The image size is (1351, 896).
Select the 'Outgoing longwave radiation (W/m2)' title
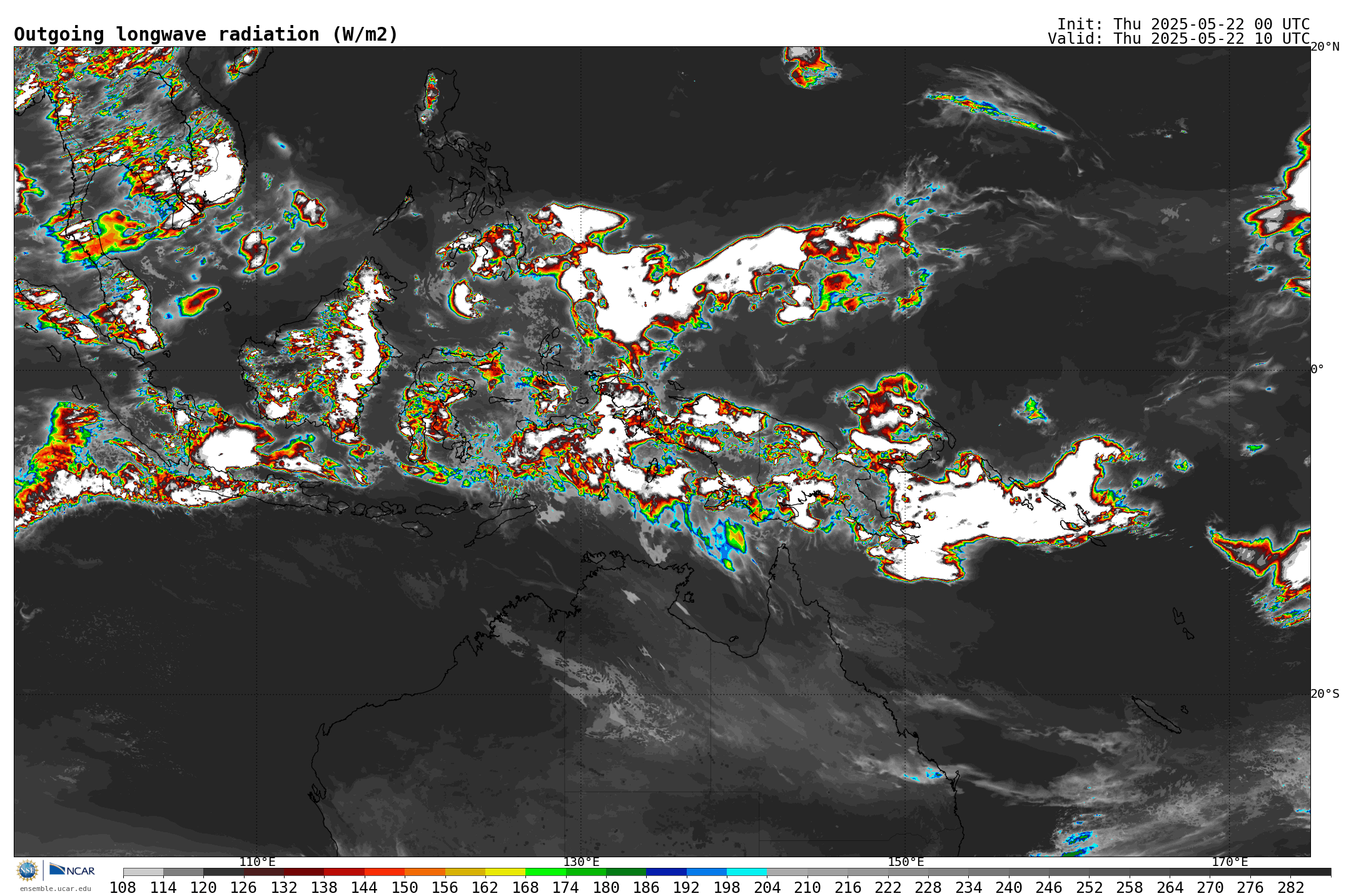click(x=206, y=34)
